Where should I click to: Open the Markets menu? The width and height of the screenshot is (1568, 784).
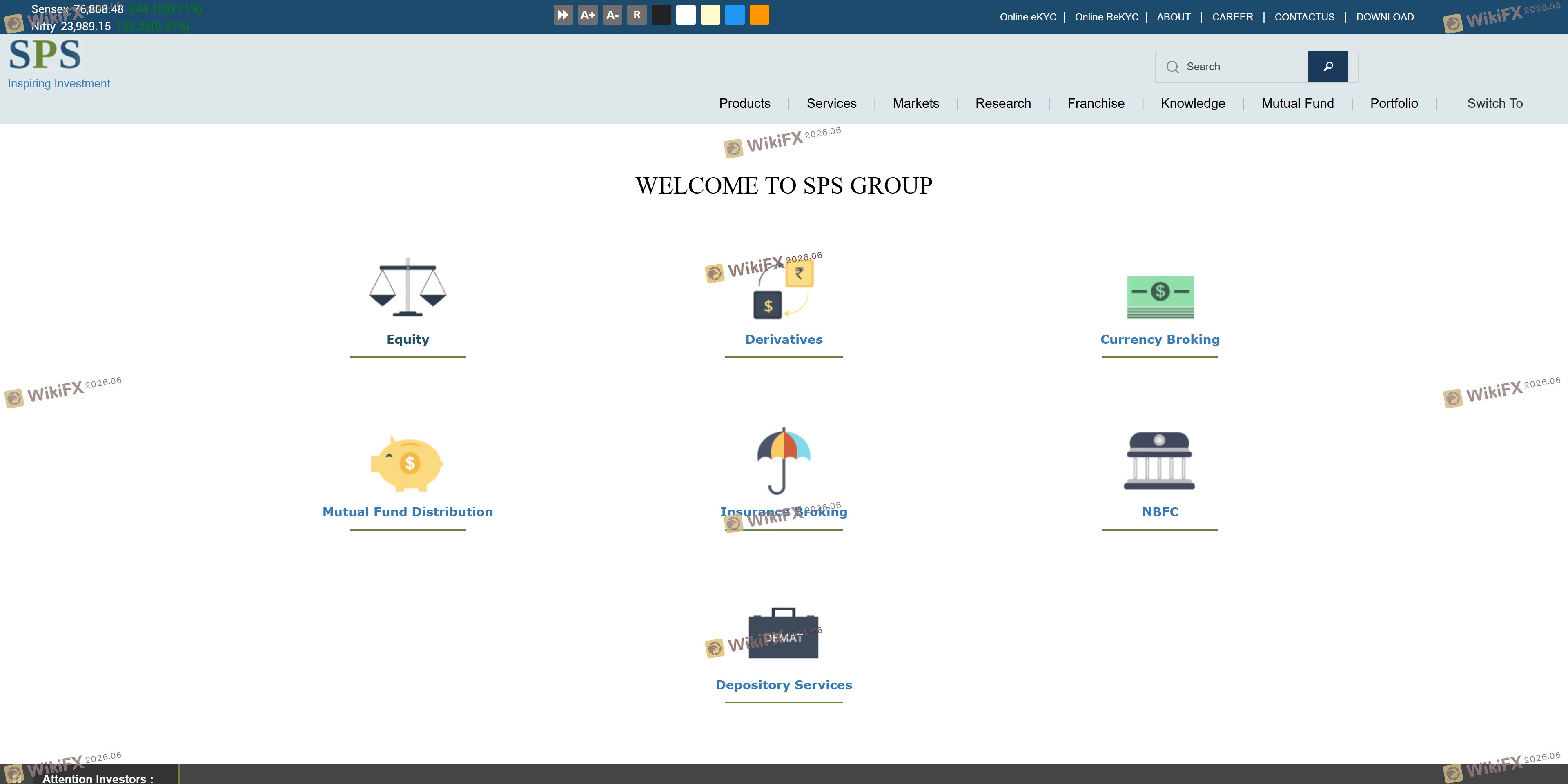click(915, 103)
